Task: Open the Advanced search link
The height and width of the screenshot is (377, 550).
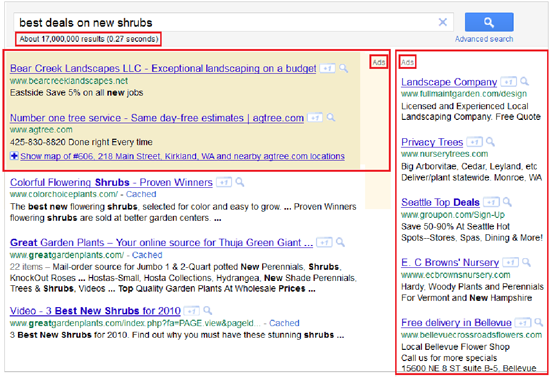Action: click(484, 39)
